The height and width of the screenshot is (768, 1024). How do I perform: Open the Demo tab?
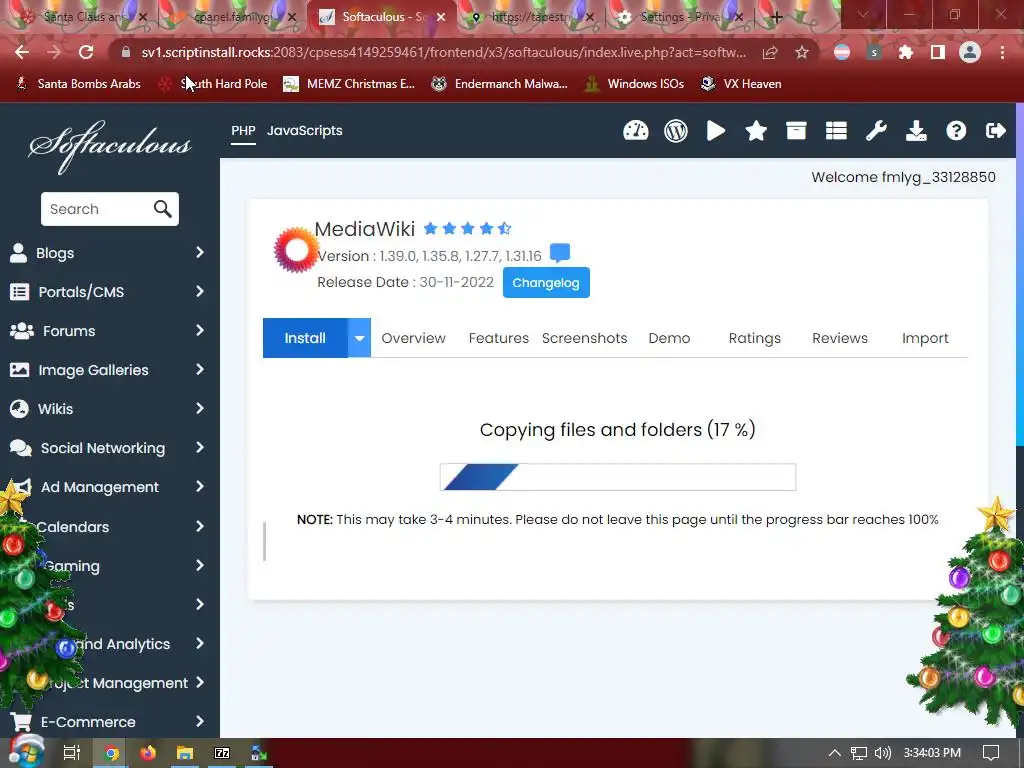point(669,338)
